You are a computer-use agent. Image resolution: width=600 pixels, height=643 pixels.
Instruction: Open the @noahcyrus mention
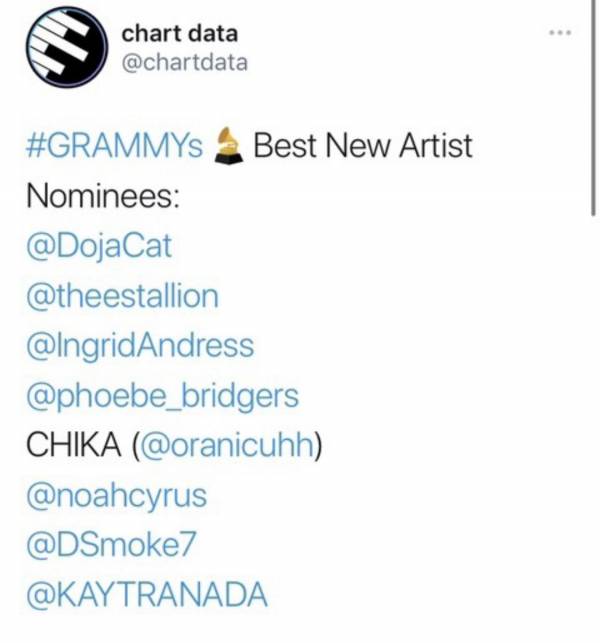point(116,497)
